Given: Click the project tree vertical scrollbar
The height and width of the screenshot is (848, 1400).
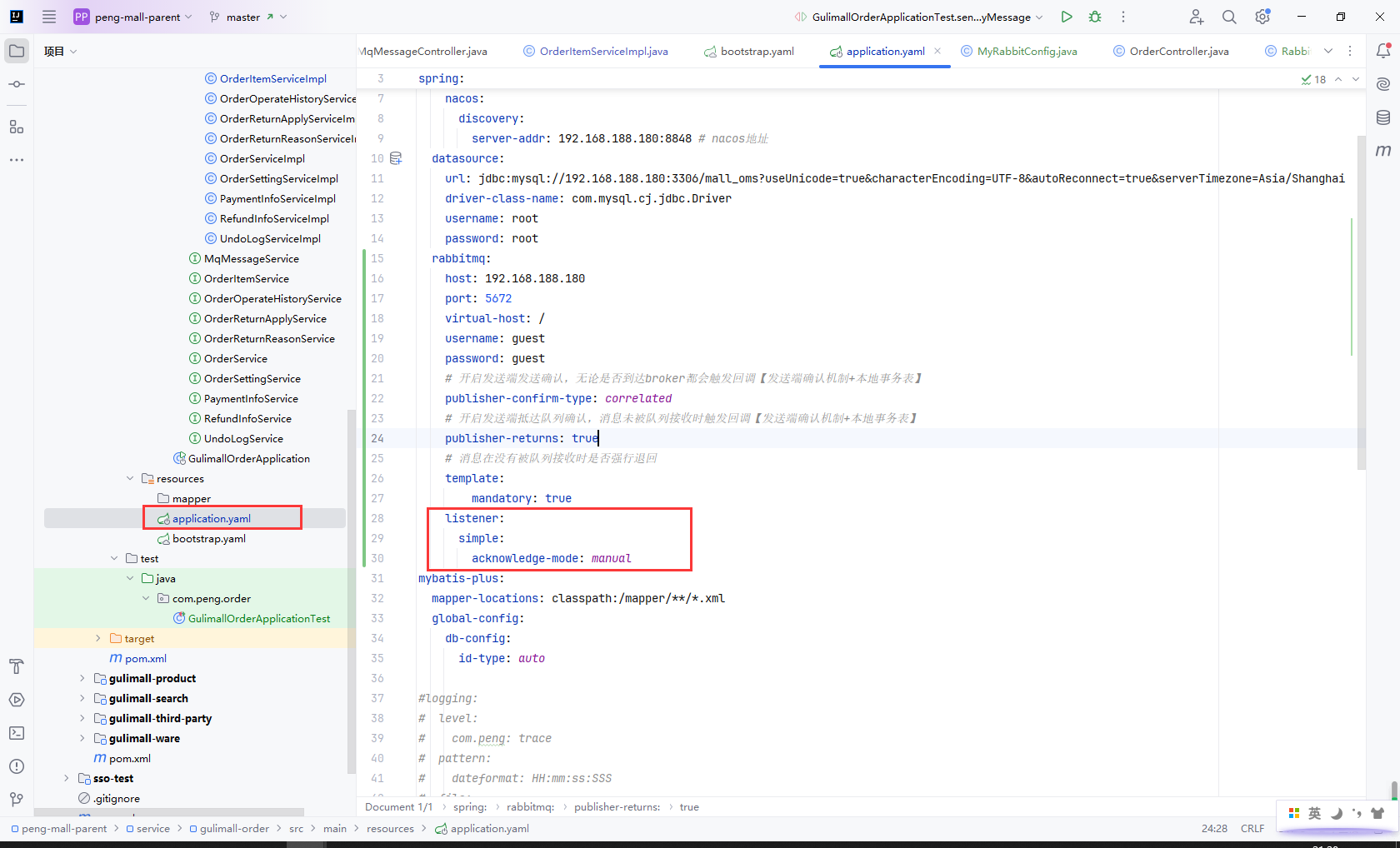Looking at the screenshot, I should click(x=351, y=591).
